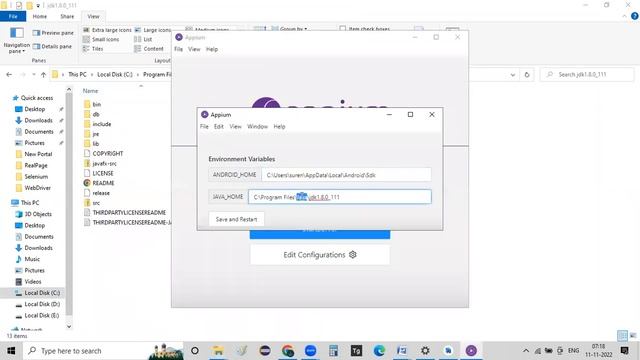This screenshot has height=360, width=640.
Task: Select Local Disk (E:) in sidebar
Action: point(38,316)
